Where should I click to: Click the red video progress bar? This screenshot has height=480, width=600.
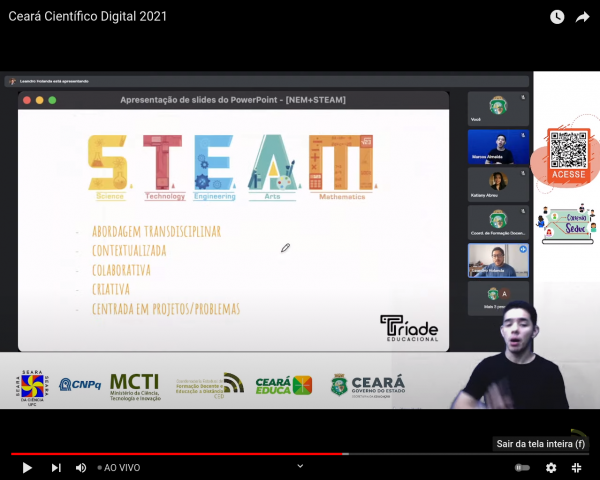coord(177,454)
